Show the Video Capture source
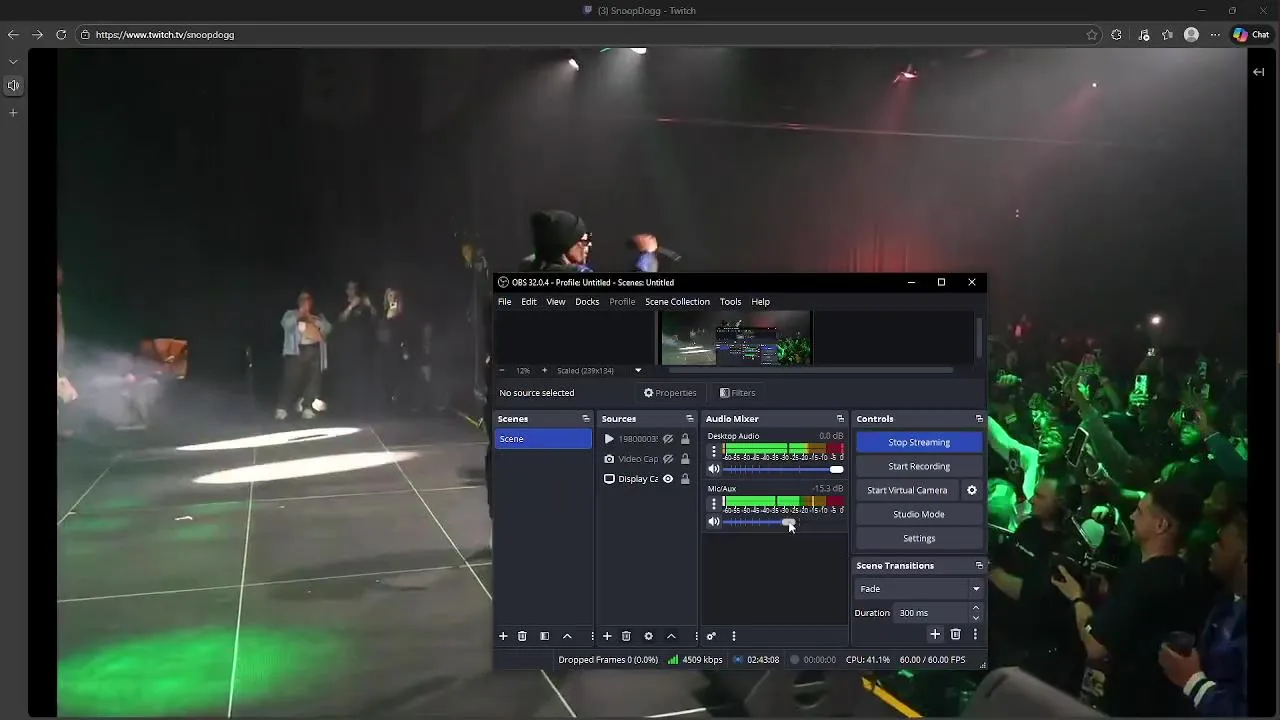 click(668, 459)
